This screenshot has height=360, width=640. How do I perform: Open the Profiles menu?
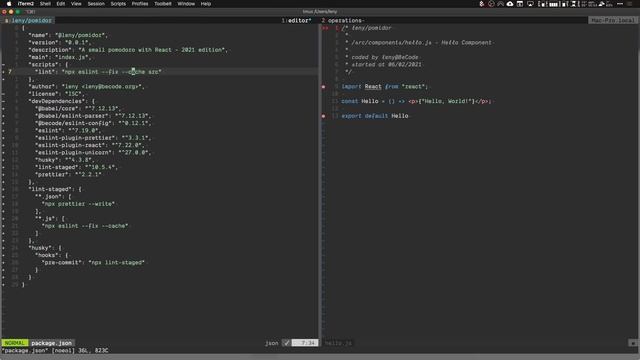pyautogui.click(x=140, y=4)
